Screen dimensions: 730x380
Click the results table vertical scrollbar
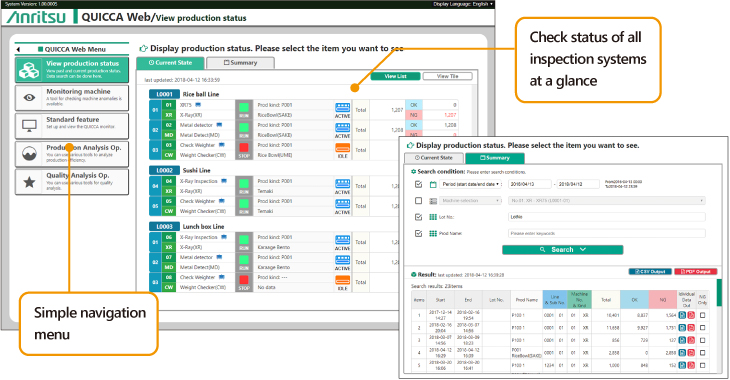[719, 293]
